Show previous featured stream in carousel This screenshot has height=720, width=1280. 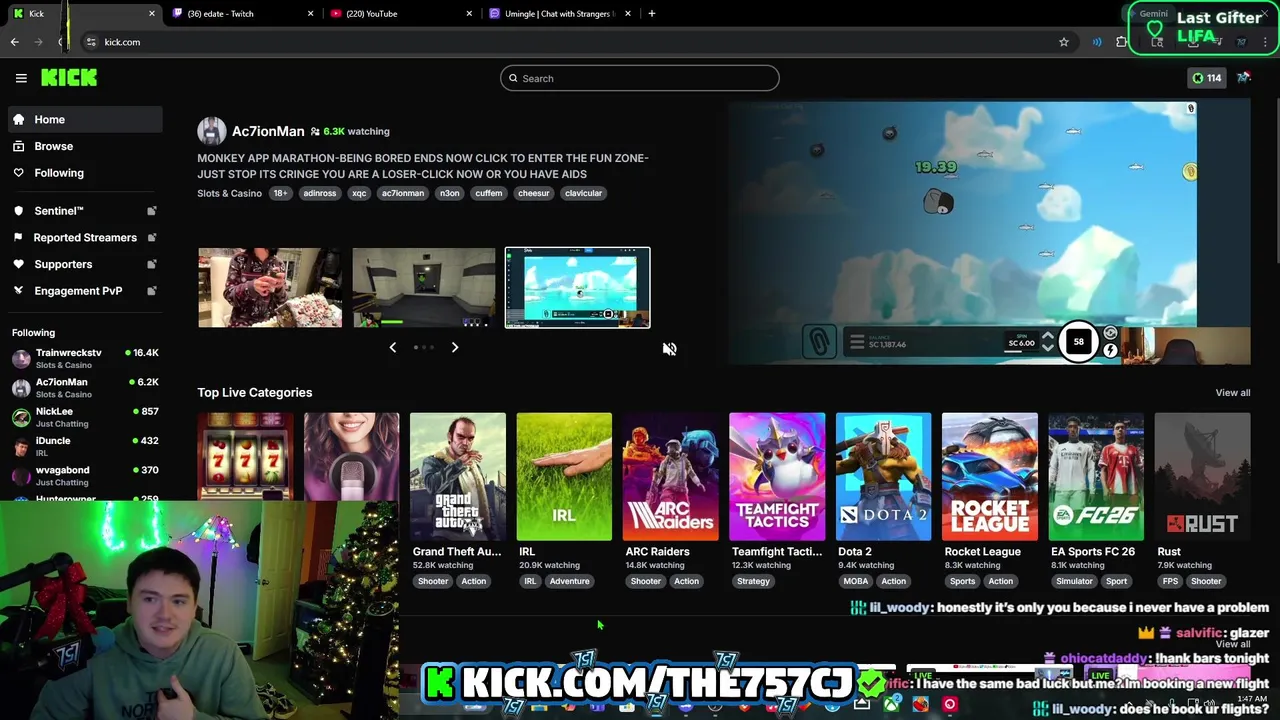tap(393, 347)
